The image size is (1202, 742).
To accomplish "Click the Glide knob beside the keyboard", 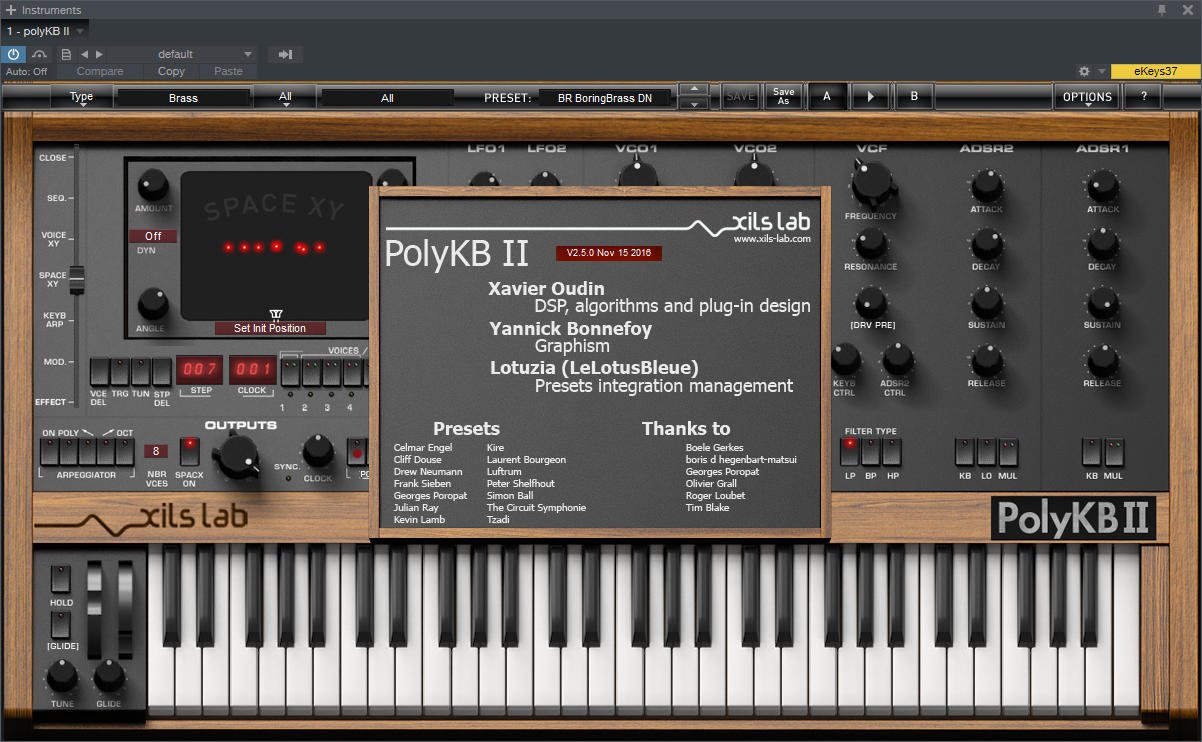I will click(109, 678).
